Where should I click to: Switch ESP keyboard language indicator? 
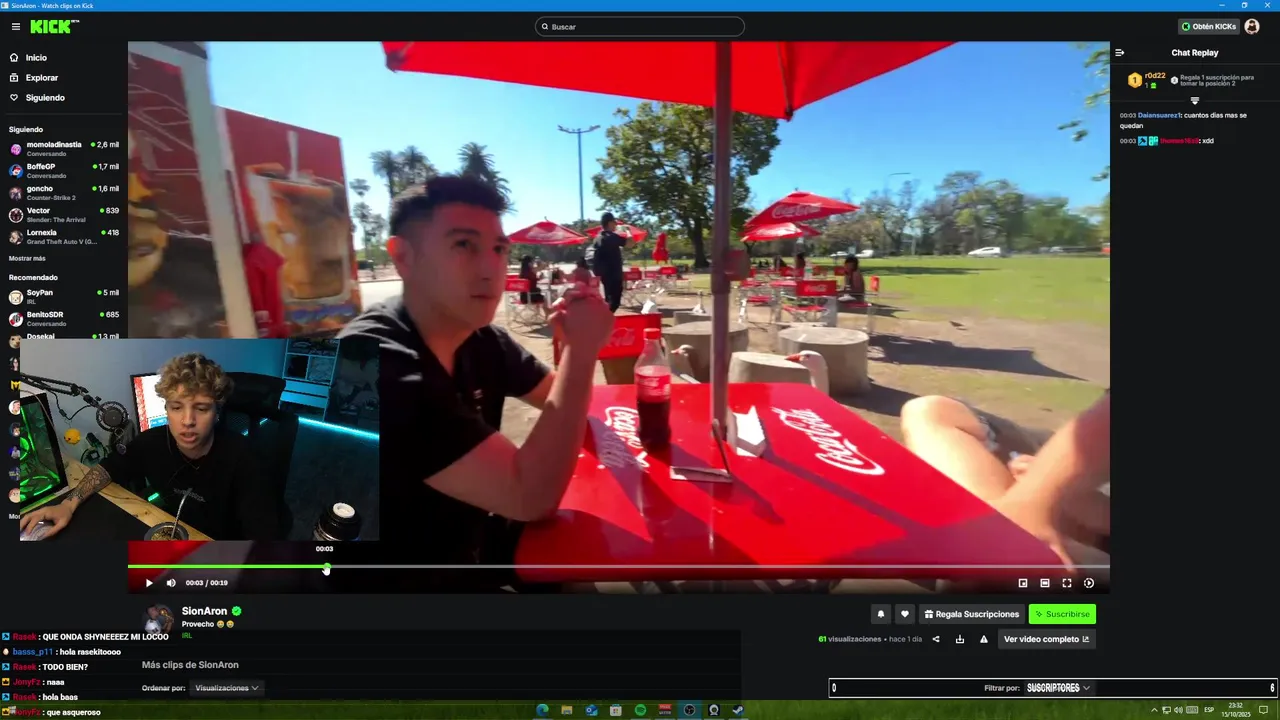point(1209,710)
